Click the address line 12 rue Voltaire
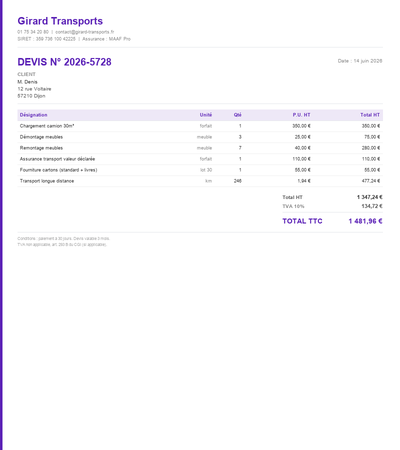400x450 pixels. [34, 89]
